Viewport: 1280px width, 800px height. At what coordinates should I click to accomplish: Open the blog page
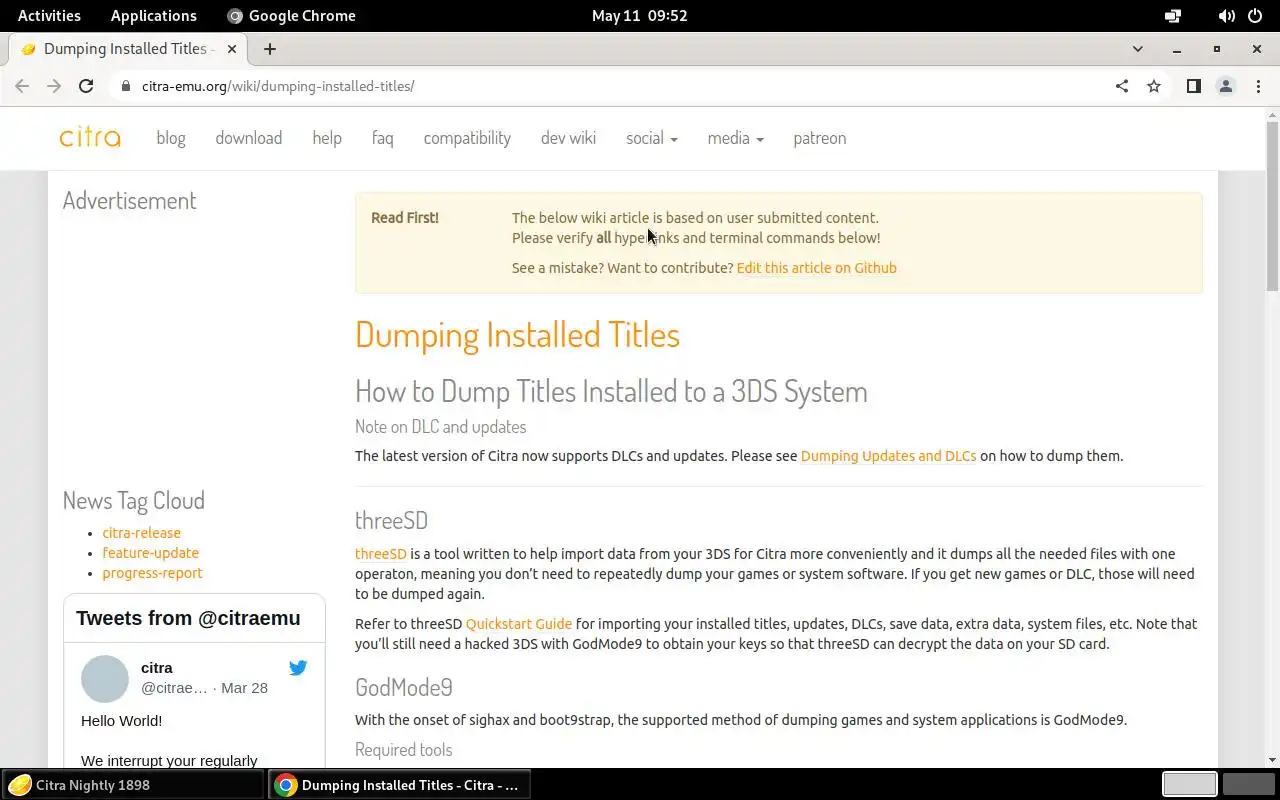pos(171,138)
